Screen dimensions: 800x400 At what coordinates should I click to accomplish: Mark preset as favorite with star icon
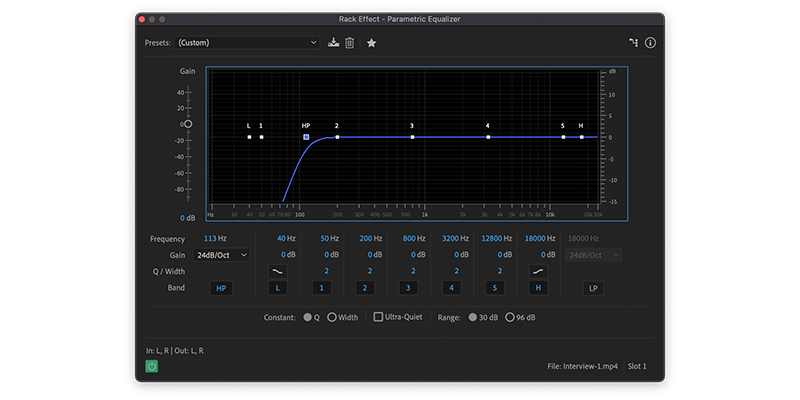click(371, 43)
